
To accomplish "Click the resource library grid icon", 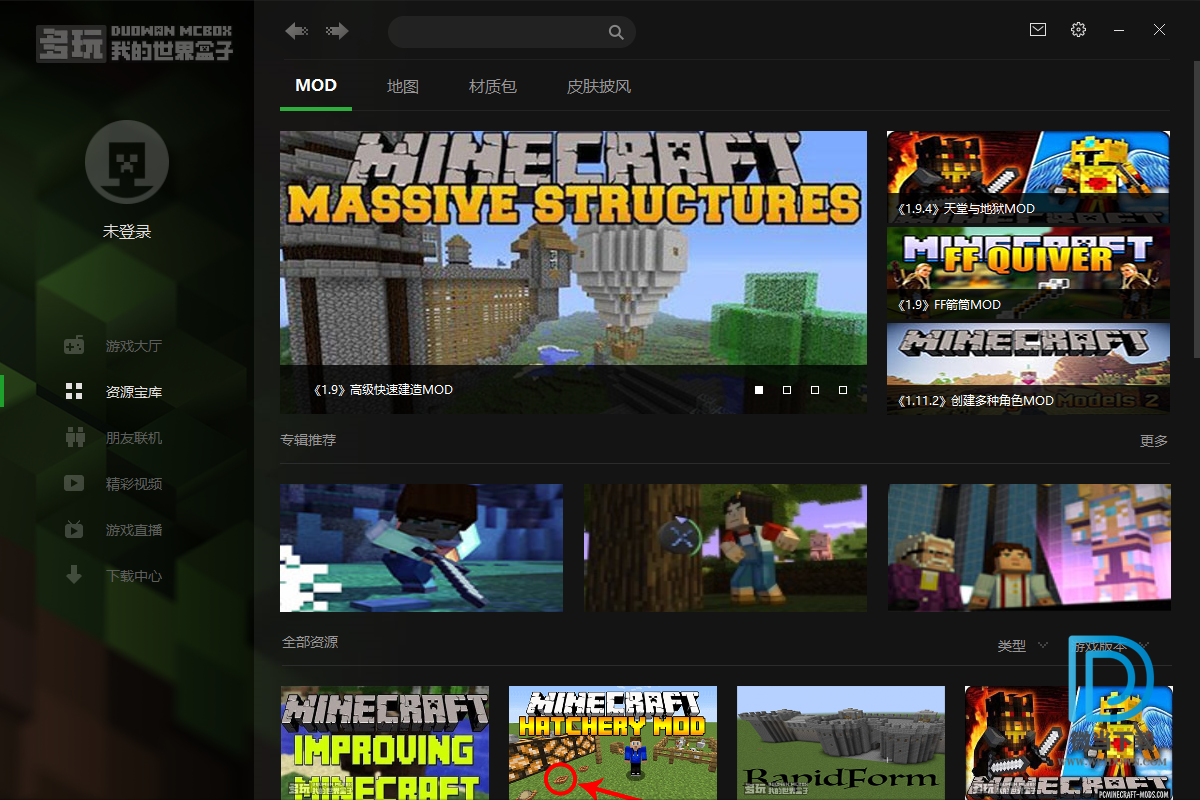I will pyautogui.click(x=74, y=391).
